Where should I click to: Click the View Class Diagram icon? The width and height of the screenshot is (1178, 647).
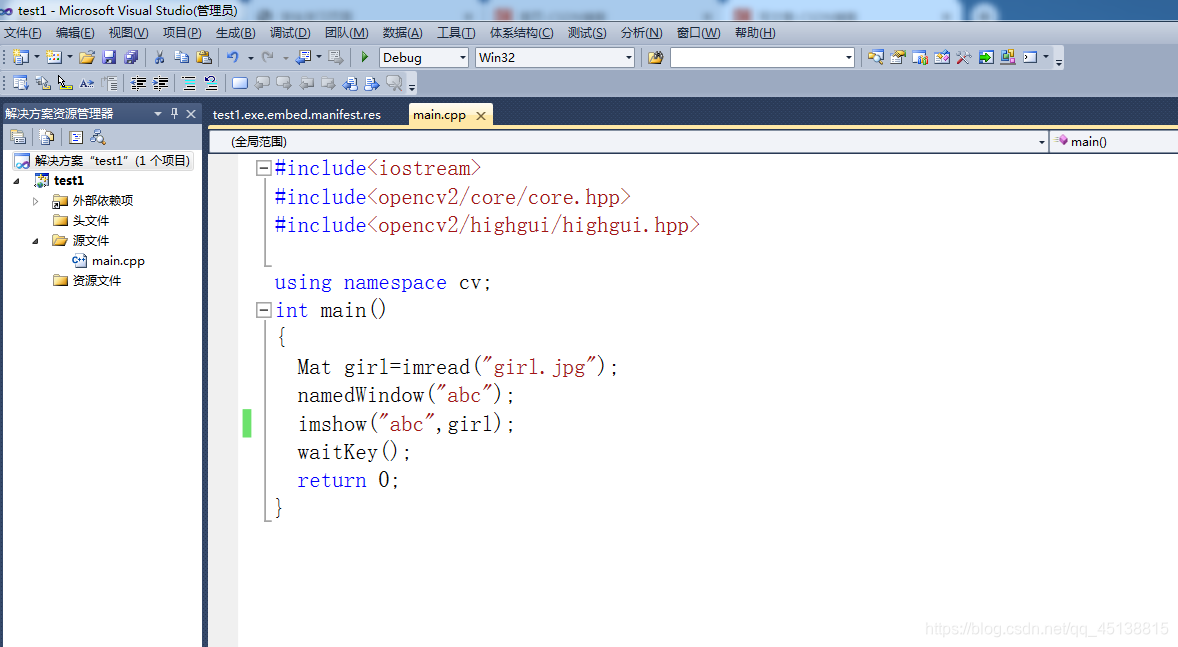(98, 137)
